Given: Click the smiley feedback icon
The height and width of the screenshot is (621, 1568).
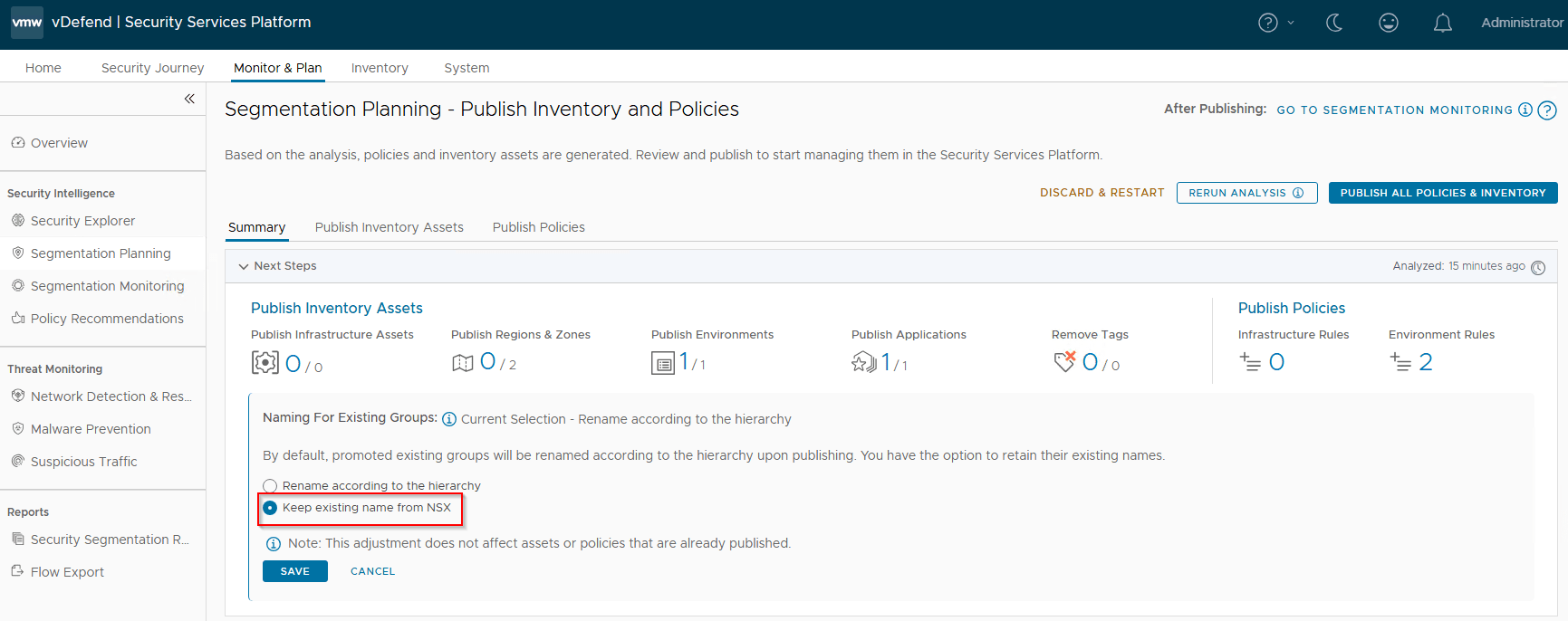Looking at the screenshot, I should pyautogui.click(x=1388, y=23).
